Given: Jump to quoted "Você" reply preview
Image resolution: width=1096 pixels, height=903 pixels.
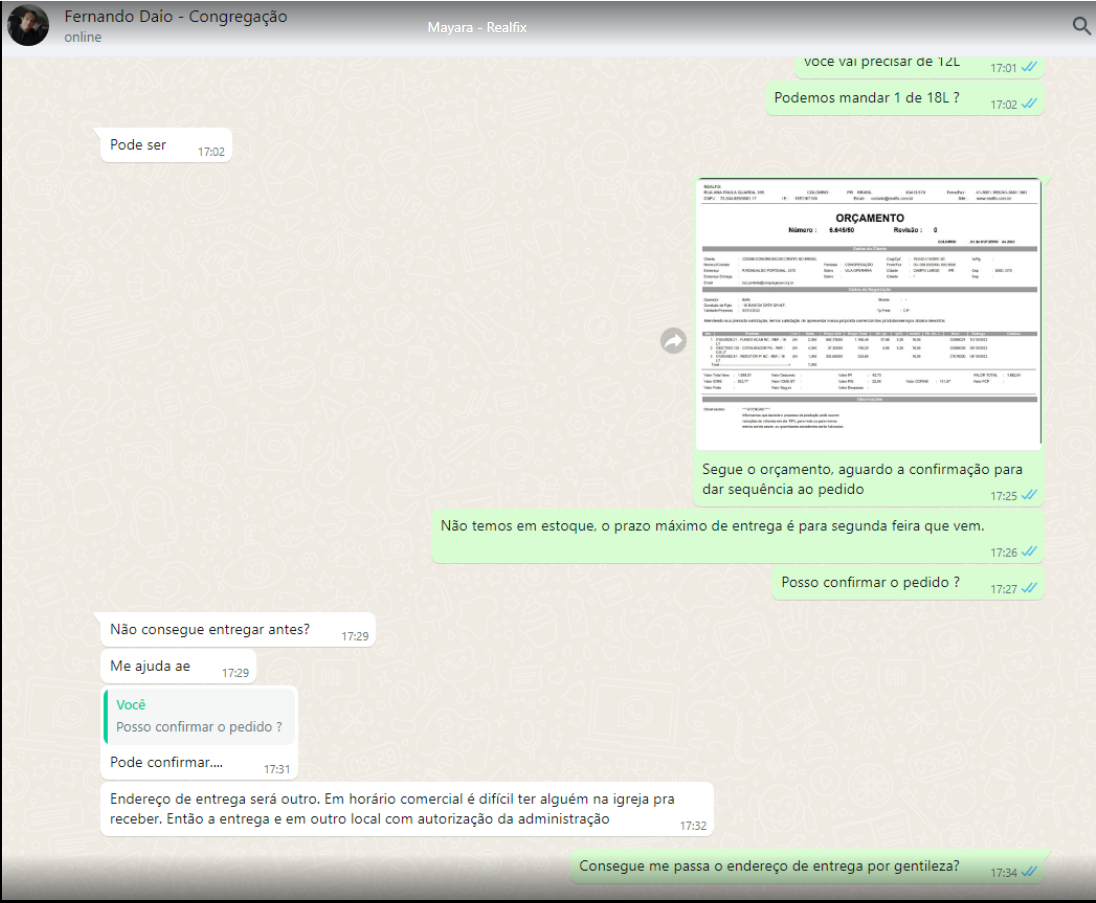Looking at the screenshot, I should (200, 716).
